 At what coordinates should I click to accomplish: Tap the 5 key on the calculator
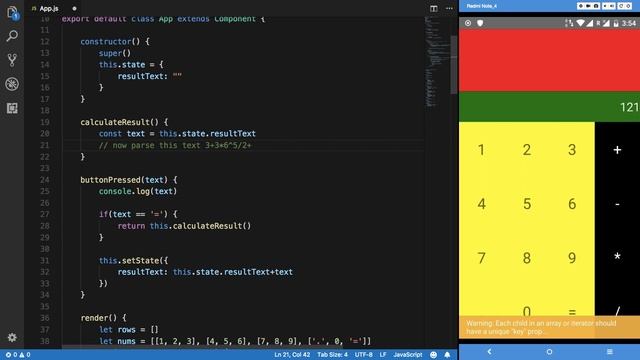527,204
